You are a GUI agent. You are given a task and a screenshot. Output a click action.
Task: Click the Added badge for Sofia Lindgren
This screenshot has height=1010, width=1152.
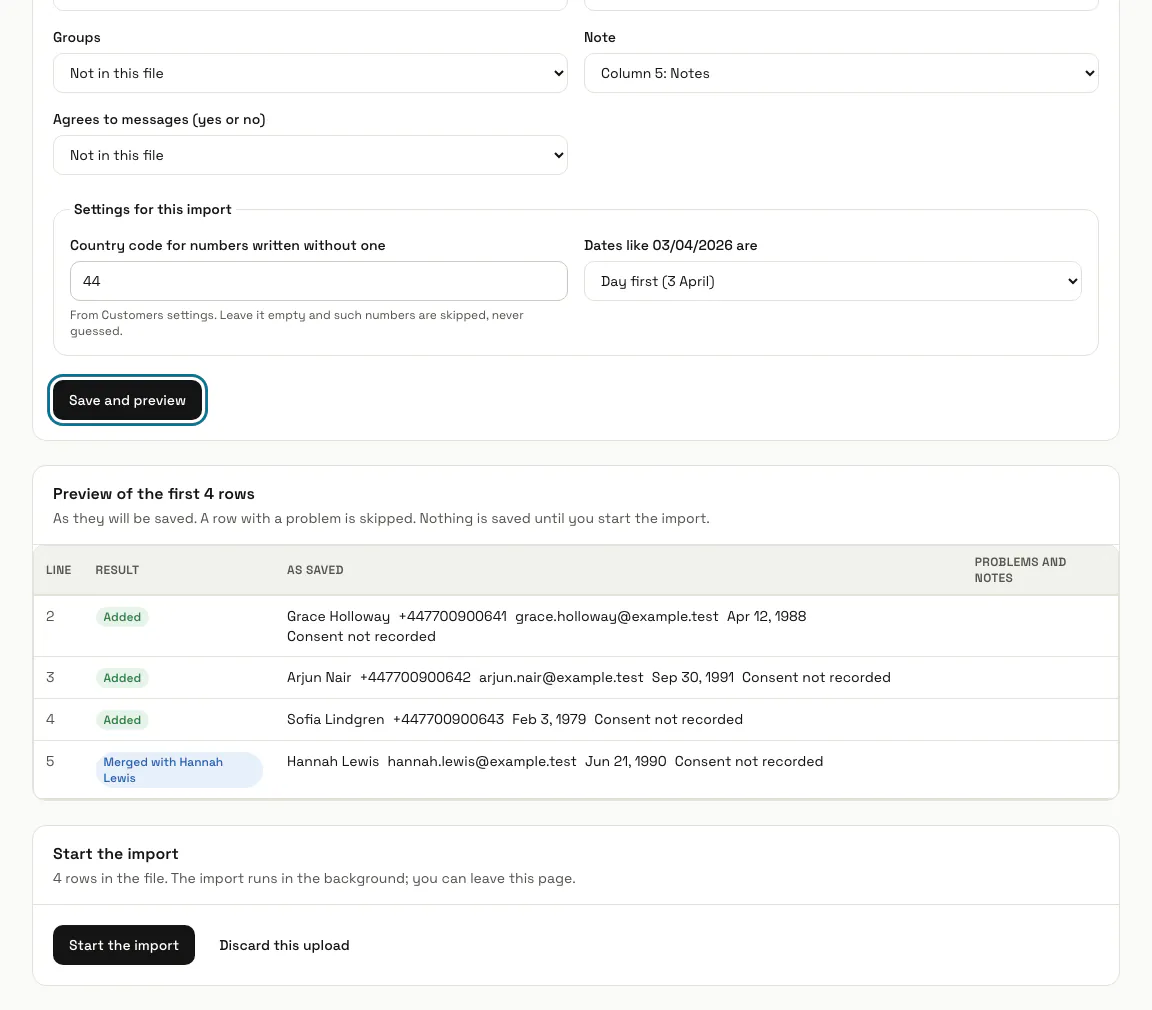pos(122,720)
